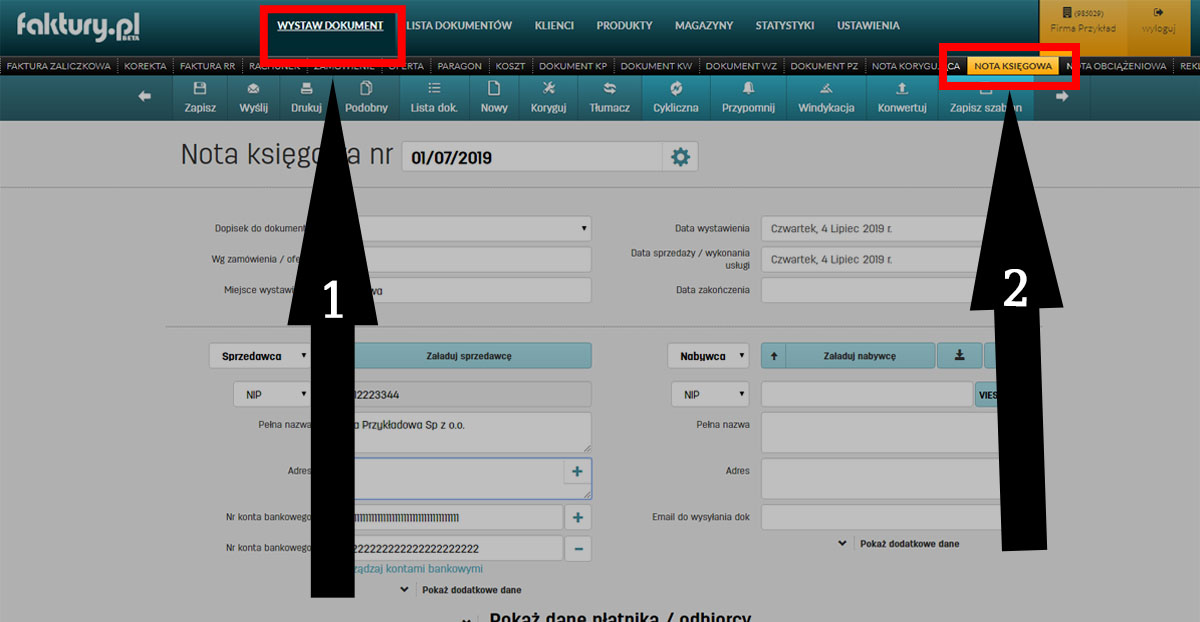Open the Lista dok. toolbar icon
Image resolution: width=1200 pixels, height=622 pixels.
[434, 88]
